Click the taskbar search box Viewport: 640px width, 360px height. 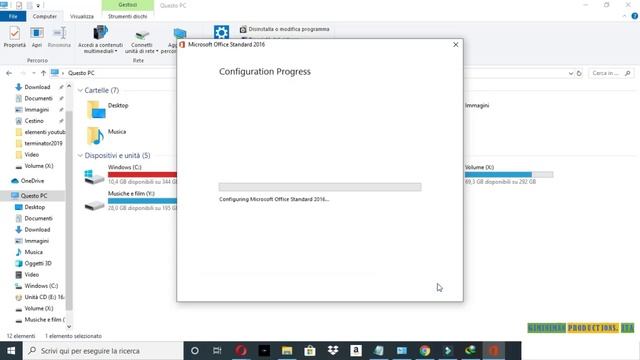(x=103, y=351)
